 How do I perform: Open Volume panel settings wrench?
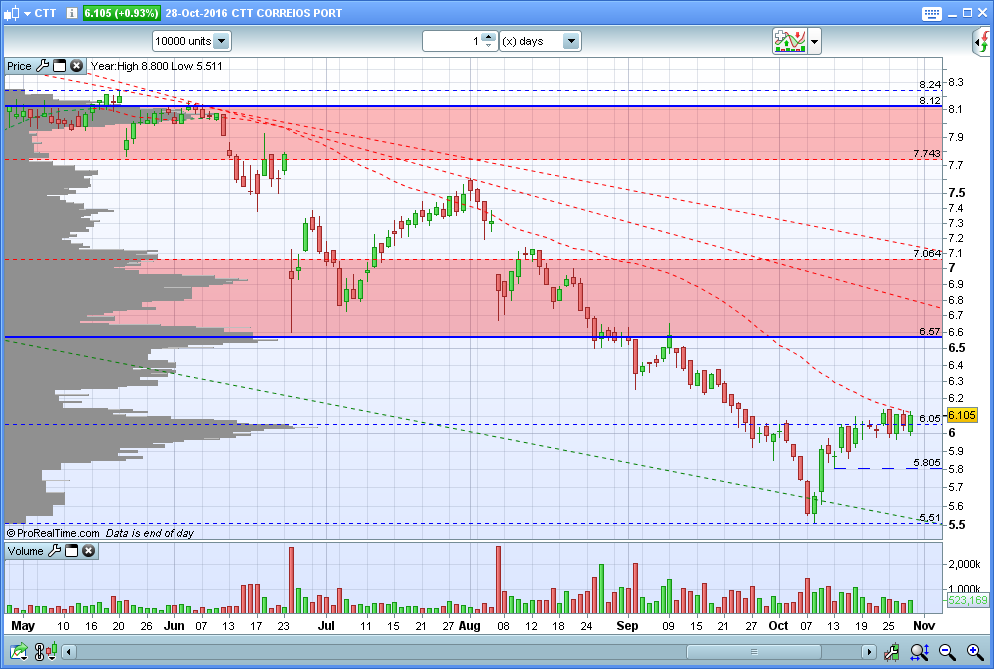(x=55, y=551)
